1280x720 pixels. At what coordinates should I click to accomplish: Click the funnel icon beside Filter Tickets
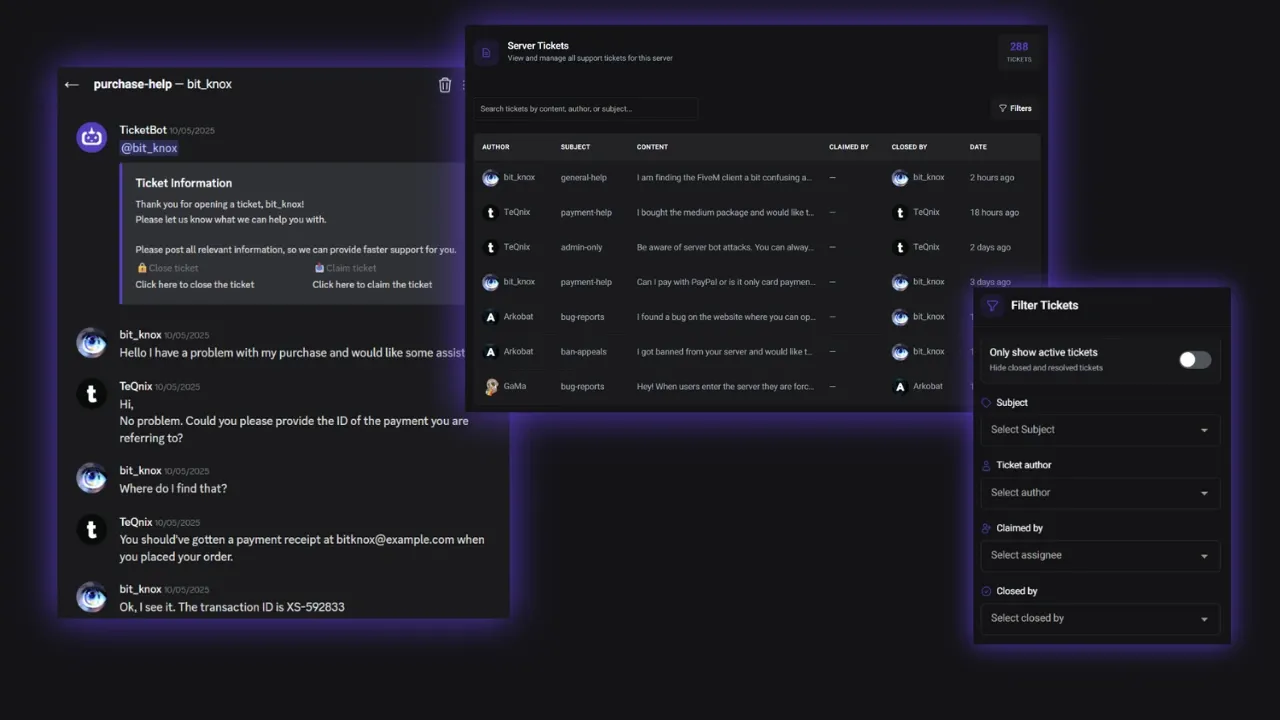pyautogui.click(x=992, y=306)
